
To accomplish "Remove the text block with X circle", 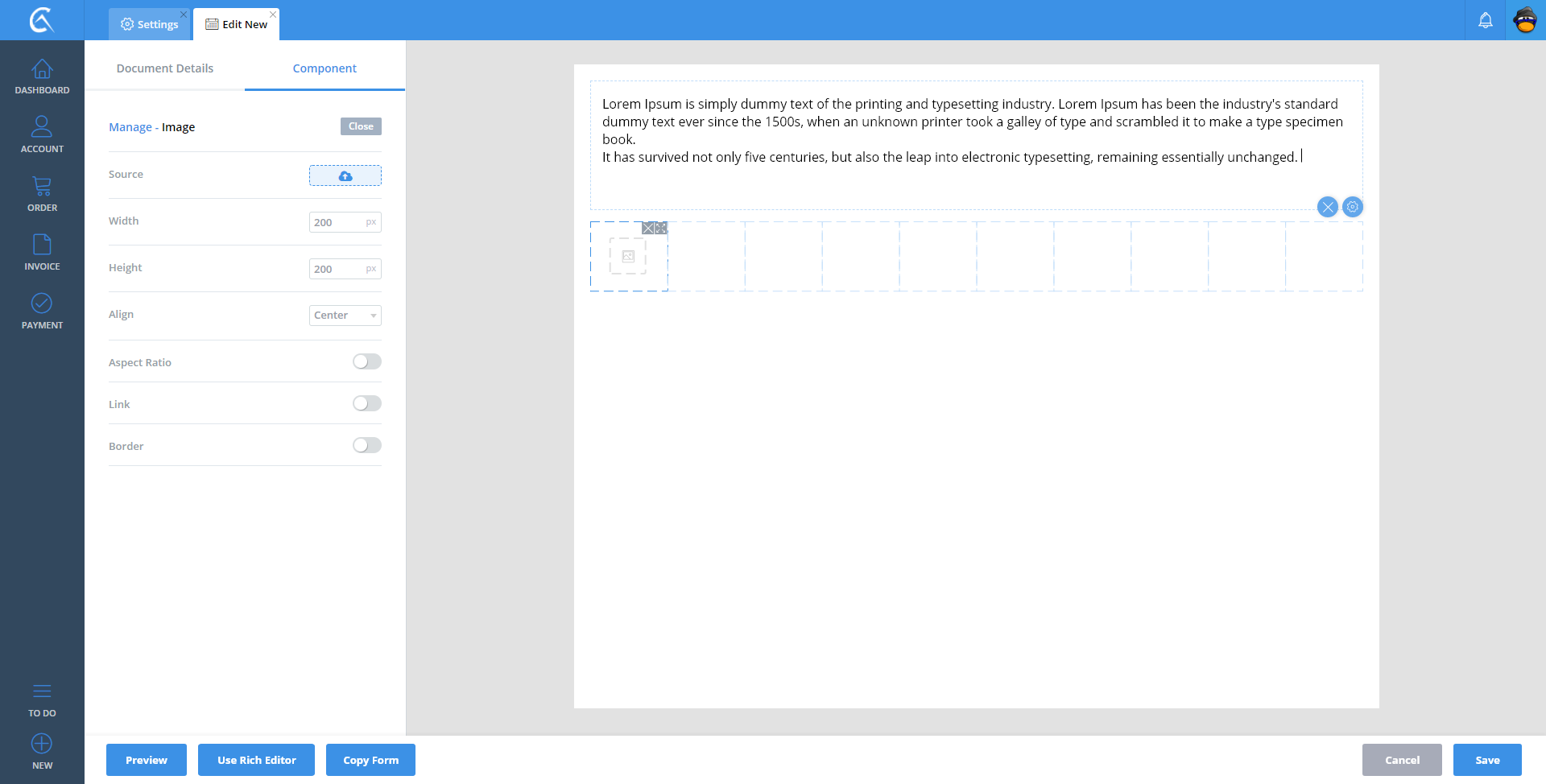I will (x=1327, y=207).
